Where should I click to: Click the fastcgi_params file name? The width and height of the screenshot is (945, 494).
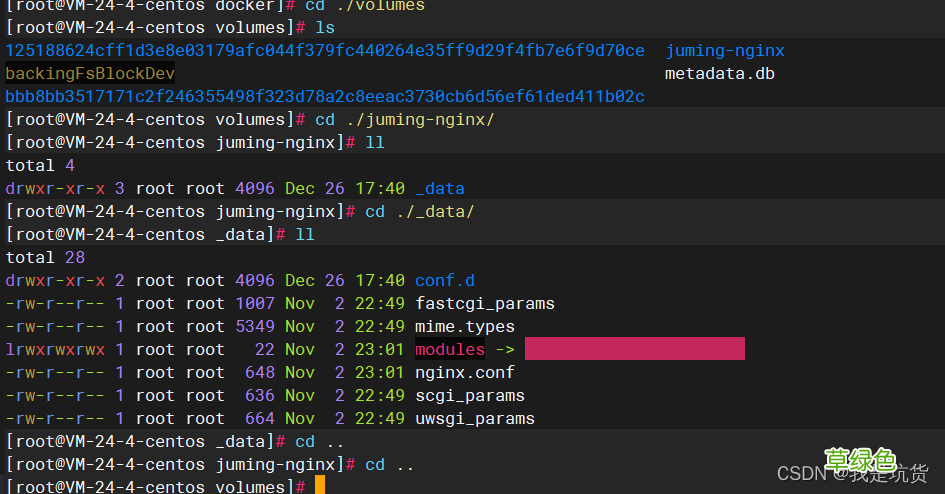pos(484,304)
